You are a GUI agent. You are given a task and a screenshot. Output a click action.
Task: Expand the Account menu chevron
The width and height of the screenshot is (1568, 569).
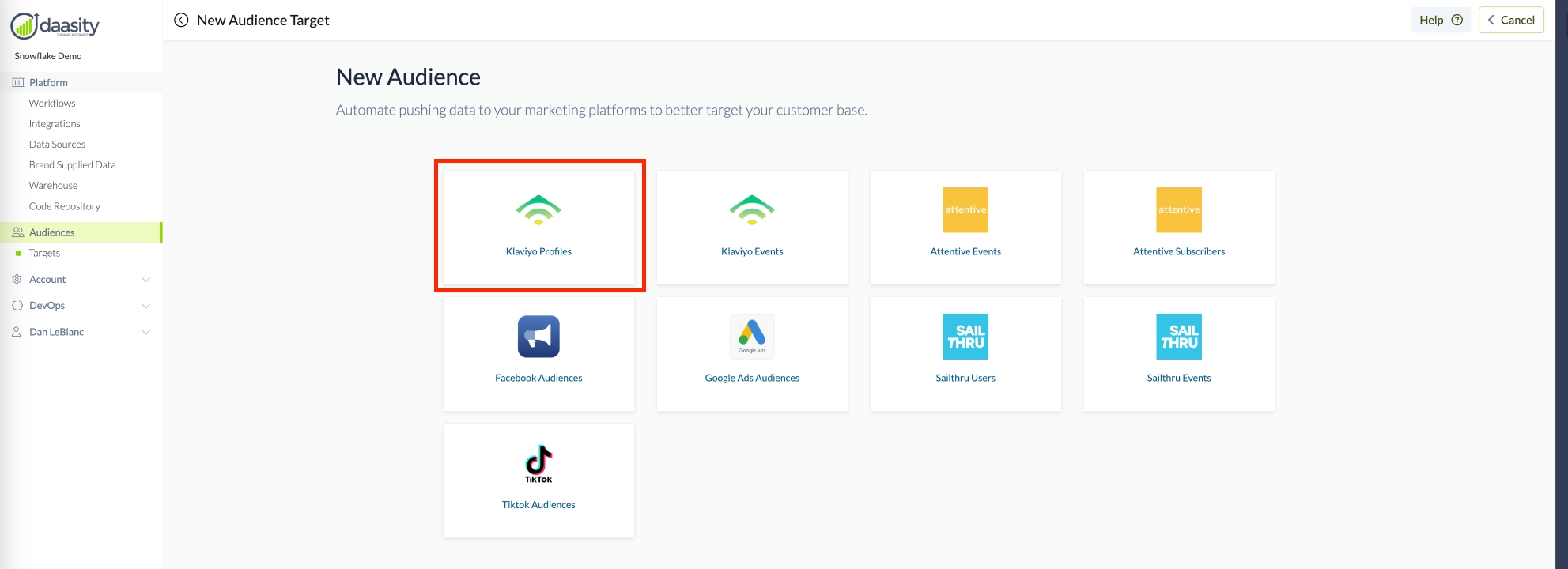click(x=145, y=280)
